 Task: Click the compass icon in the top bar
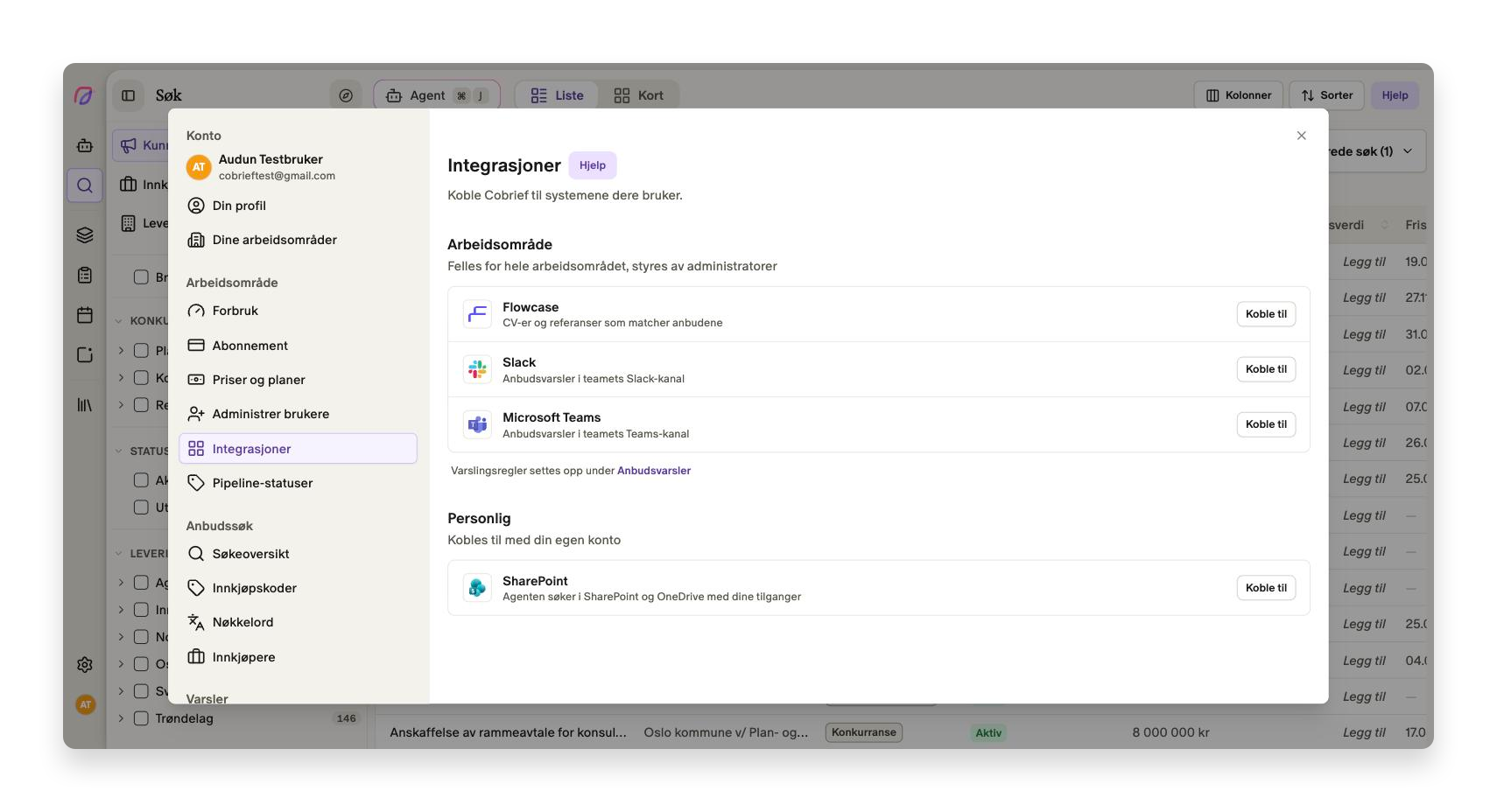tap(346, 95)
